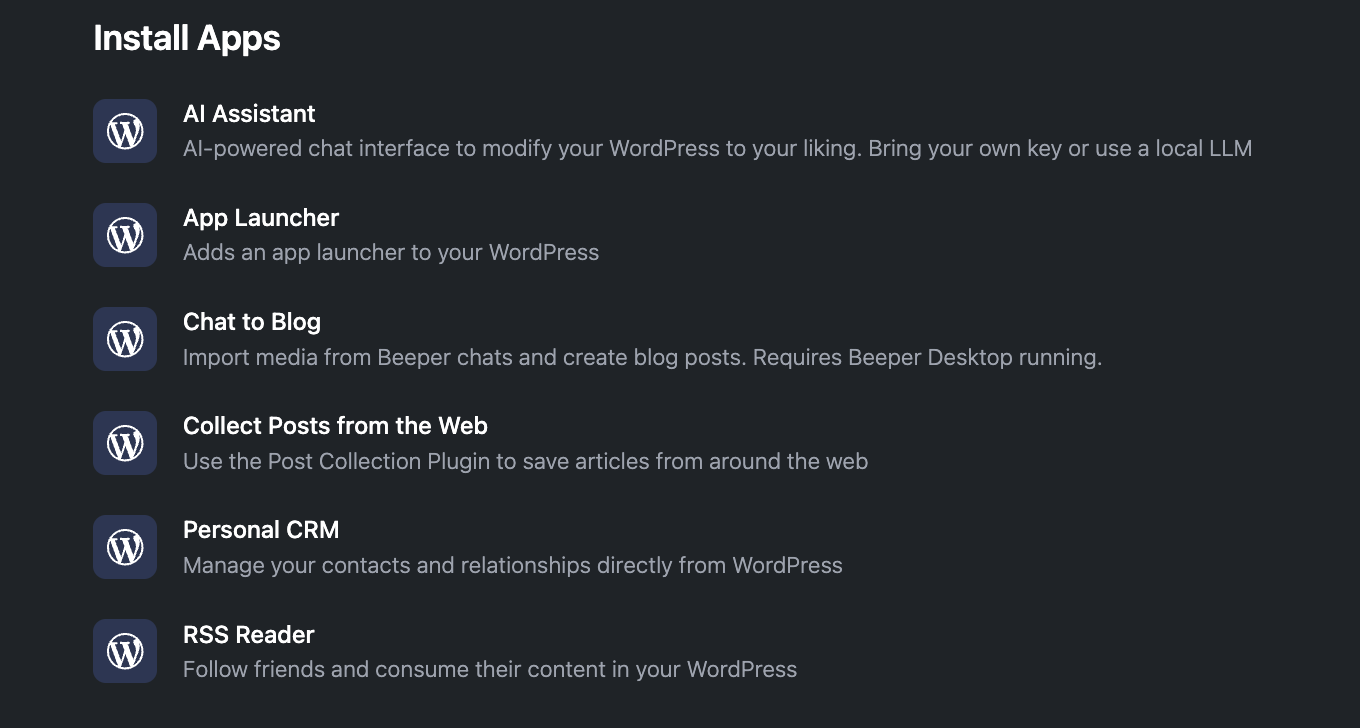The height and width of the screenshot is (728, 1360).
Task: Select the AI Assistant app entry
Action: [x=249, y=113]
